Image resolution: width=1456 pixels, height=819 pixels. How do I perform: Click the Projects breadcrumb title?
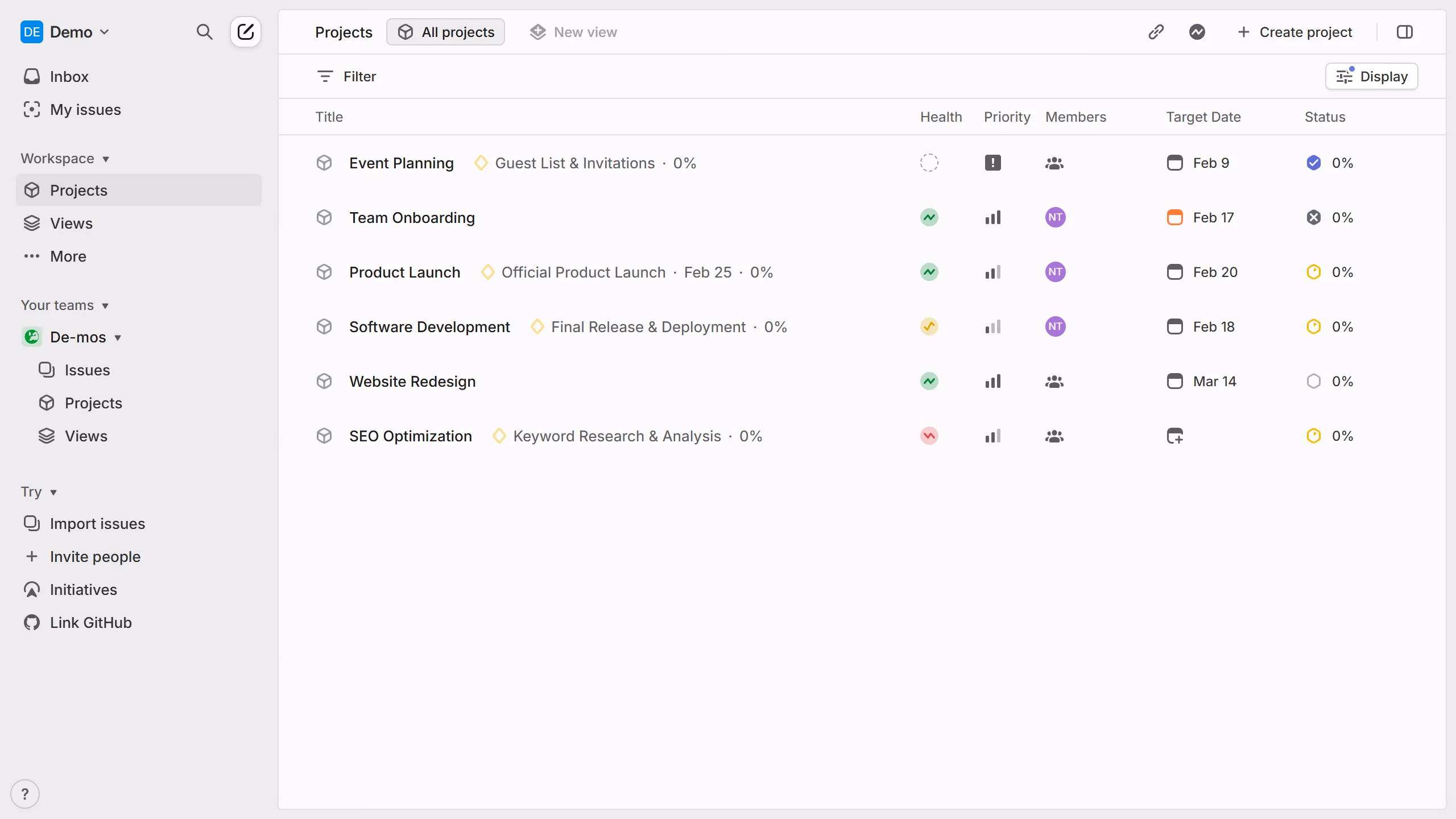[x=344, y=32]
